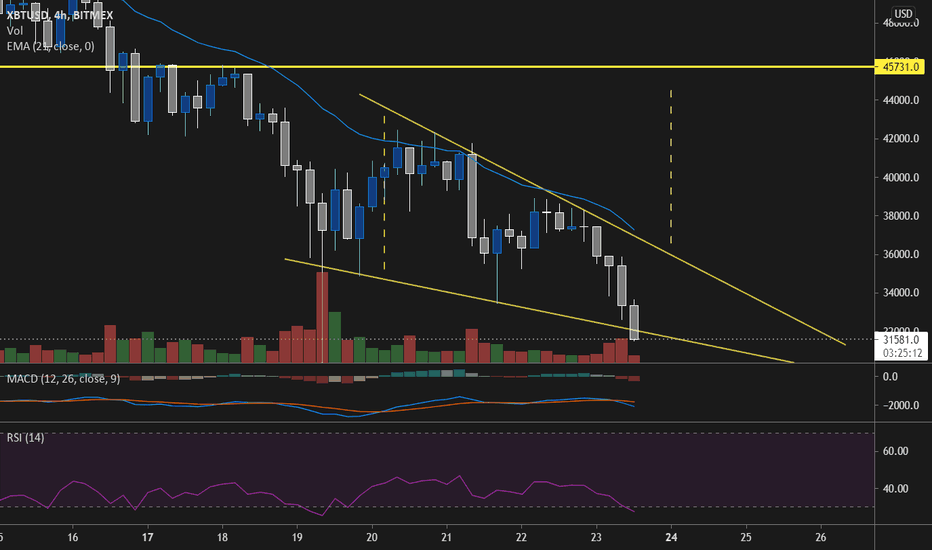Open the MACD (12, 26, close, 9) indicator legend
The height and width of the screenshot is (550, 932).
(x=63, y=379)
